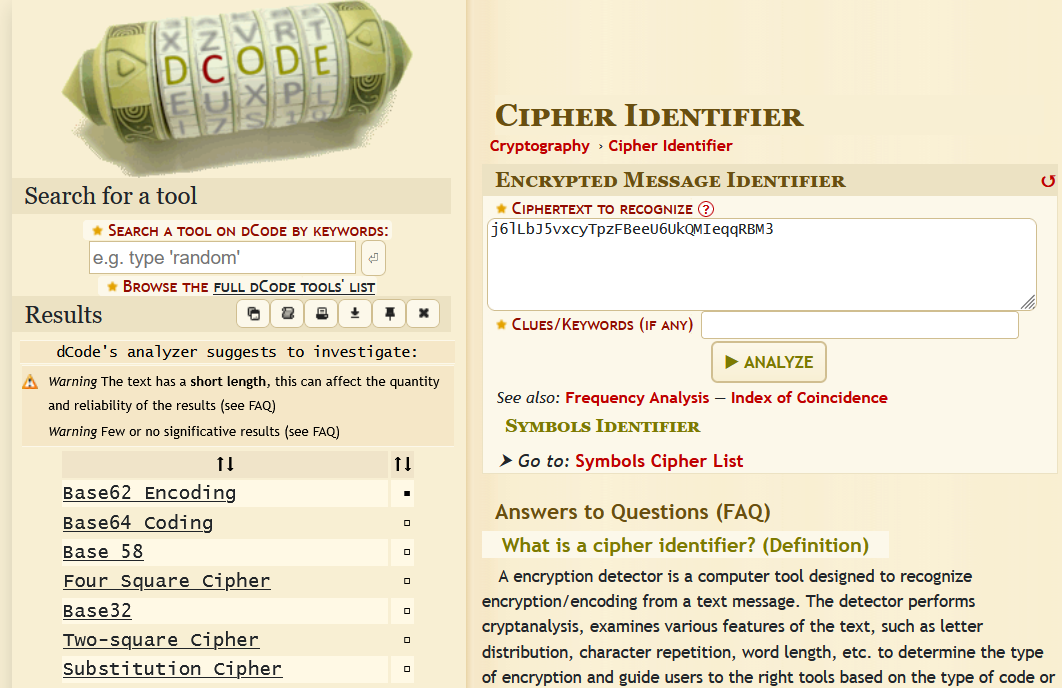Click the copy results icon
Image resolution: width=1062 pixels, height=688 pixels.
click(x=253, y=314)
